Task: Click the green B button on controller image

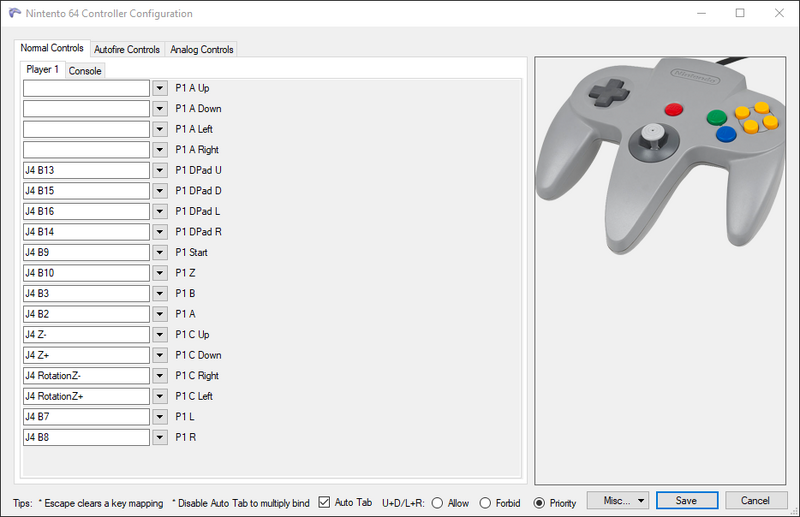Action: pos(715,117)
